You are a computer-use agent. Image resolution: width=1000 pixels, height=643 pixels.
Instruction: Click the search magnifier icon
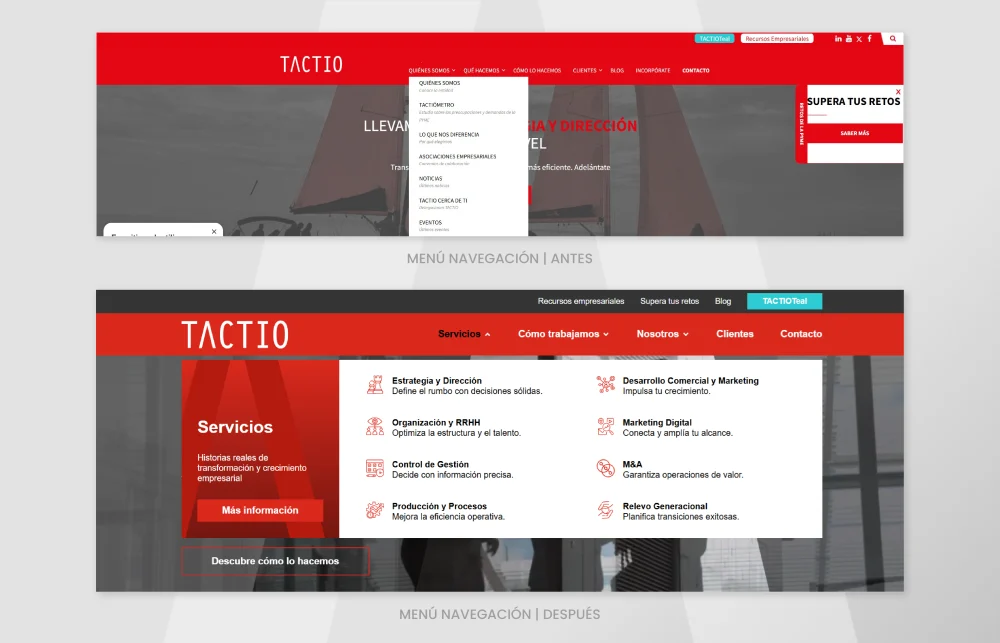893,39
